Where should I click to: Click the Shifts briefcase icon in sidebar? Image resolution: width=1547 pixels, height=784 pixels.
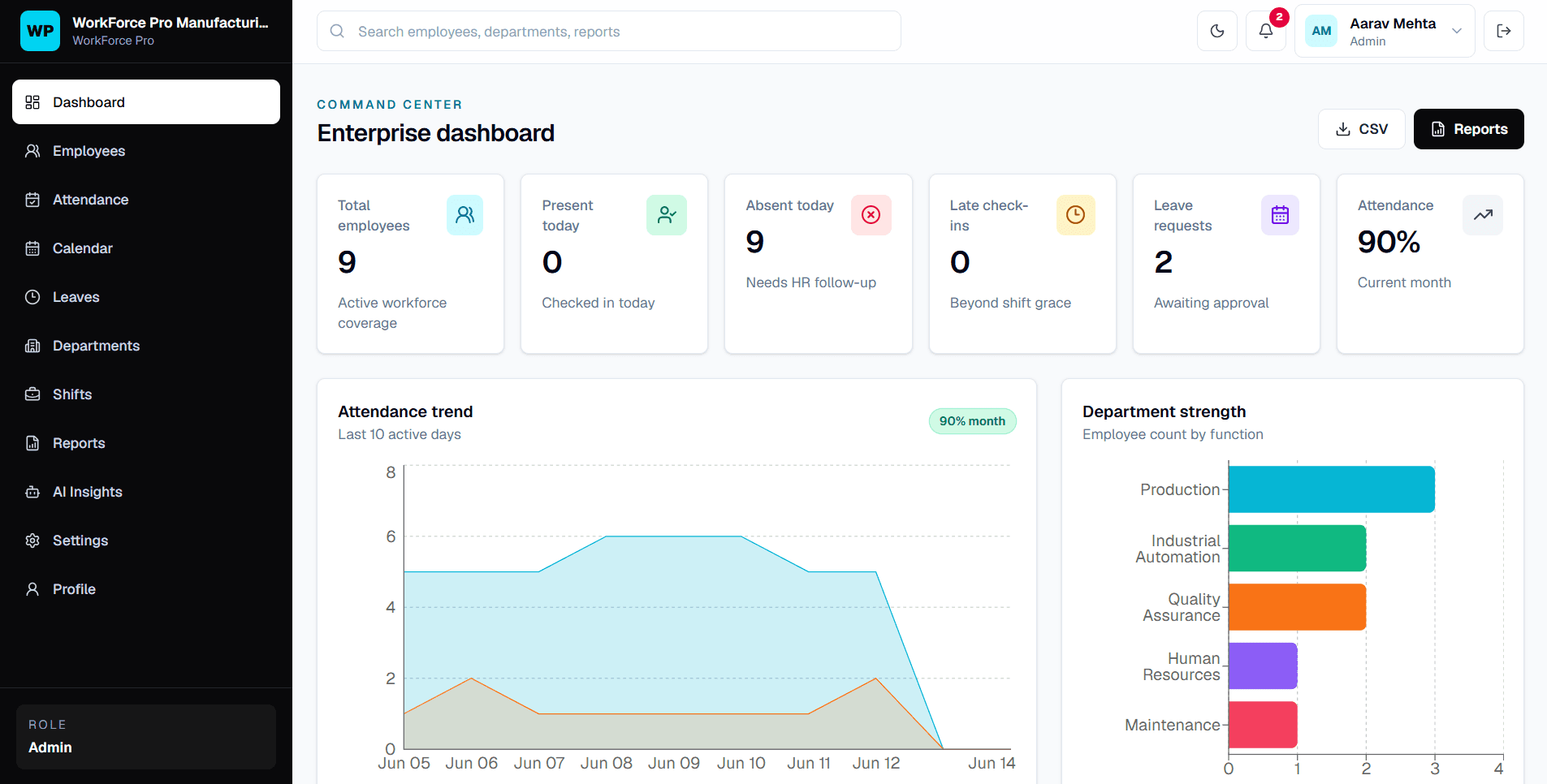point(32,394)
